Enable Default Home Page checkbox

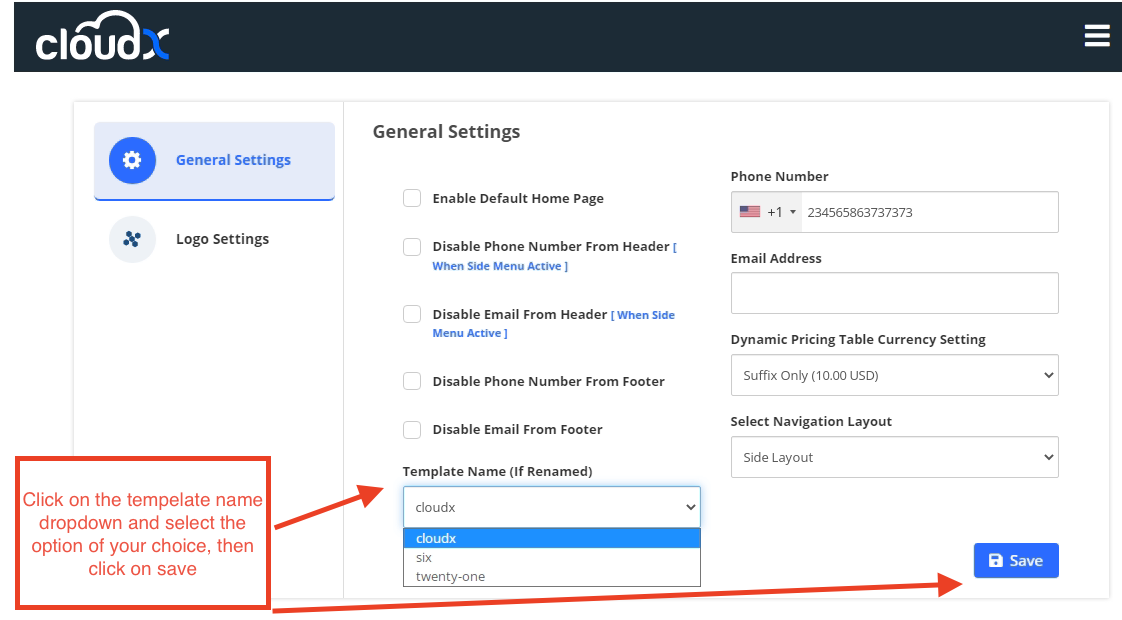(412, 198)
